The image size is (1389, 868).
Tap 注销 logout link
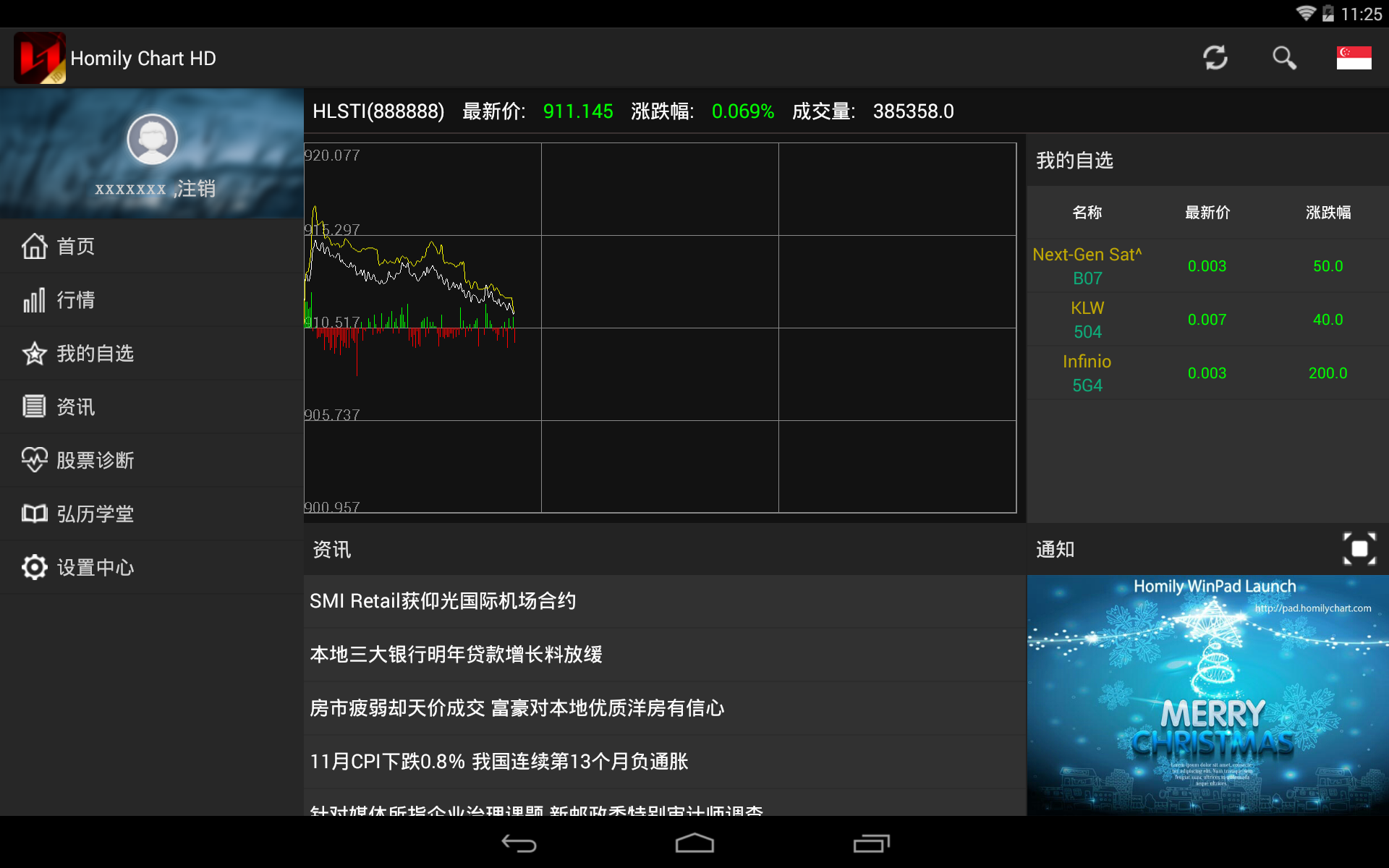pyautogui.click(x=196, y=189)
